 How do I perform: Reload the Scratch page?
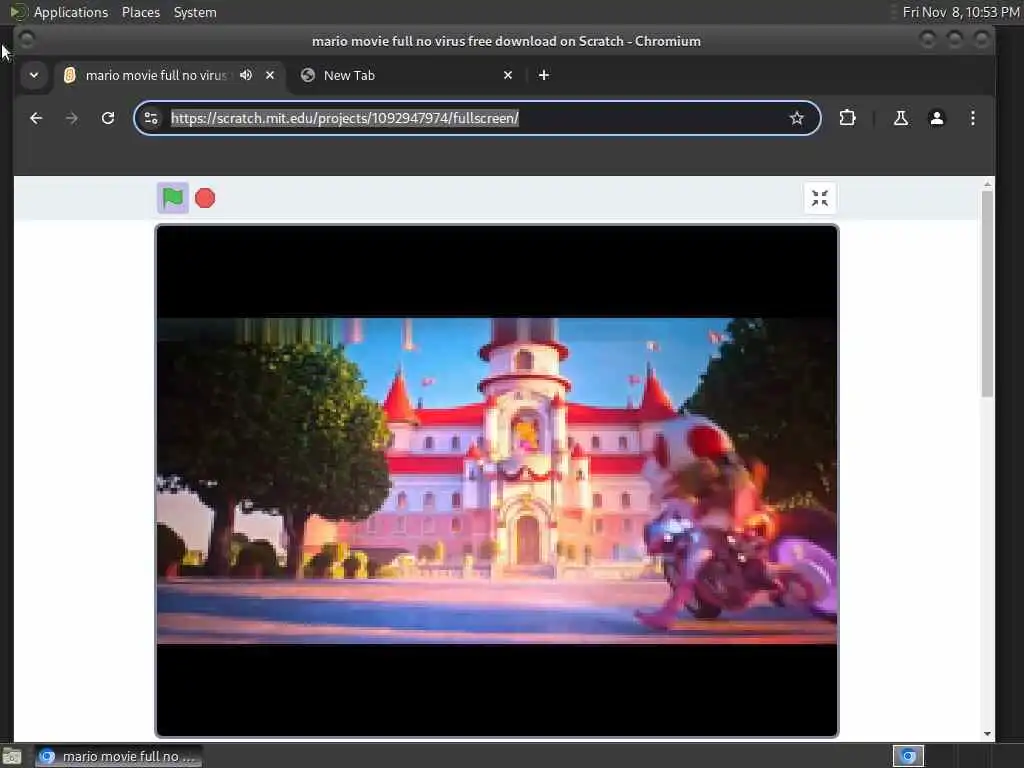click(108, 118)
